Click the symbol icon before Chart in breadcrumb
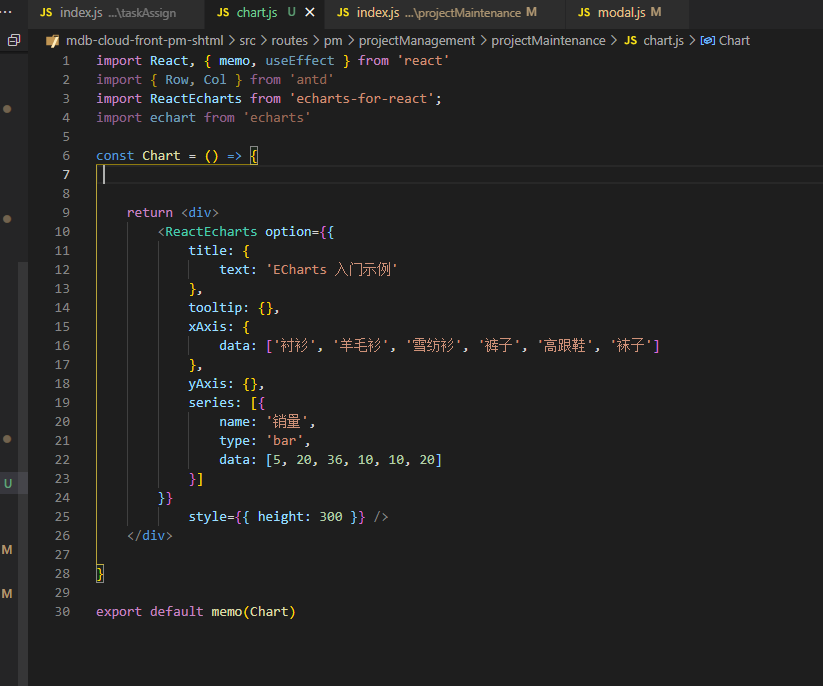823x686 pixels. pyautogui.click(x=708, y=40)
